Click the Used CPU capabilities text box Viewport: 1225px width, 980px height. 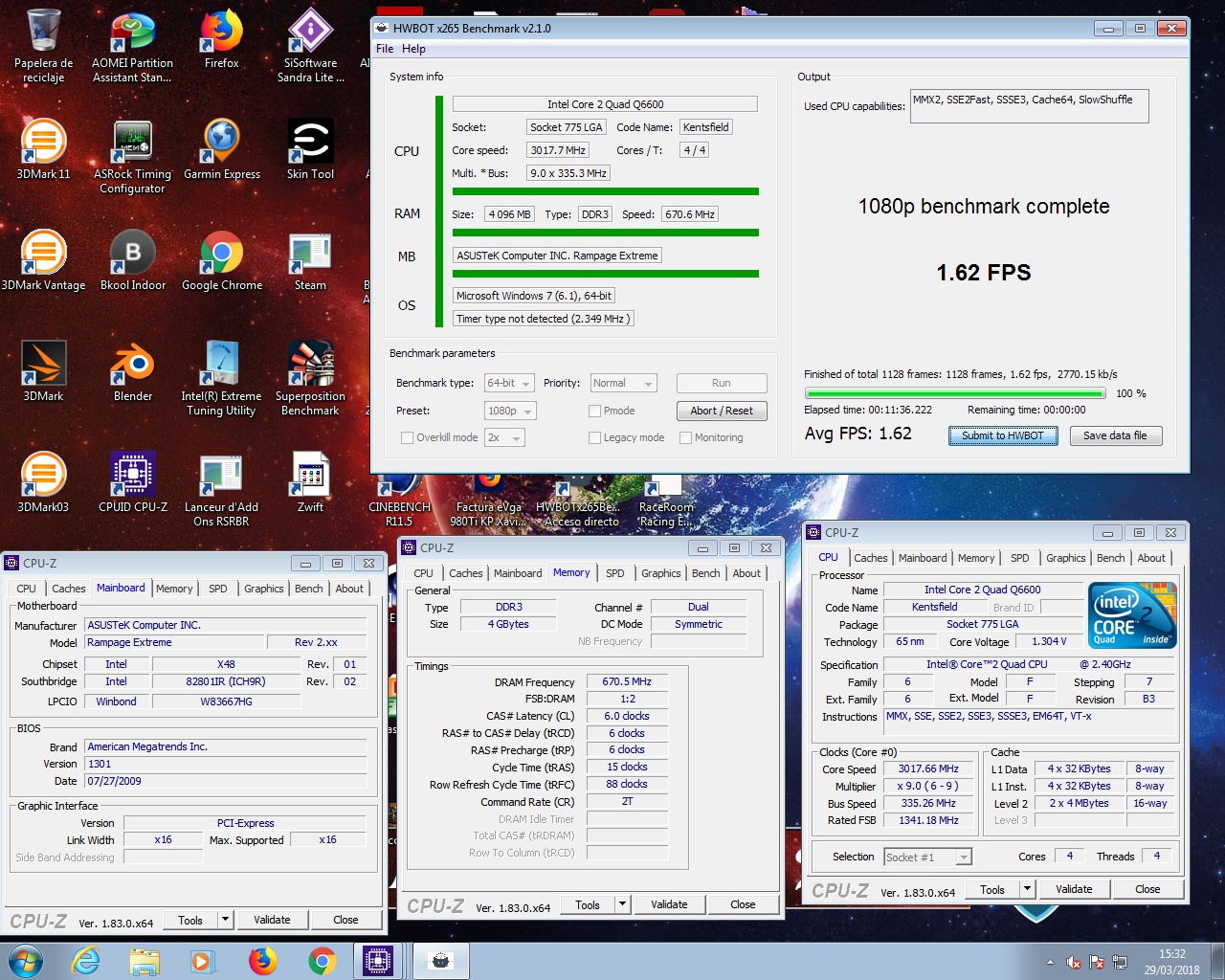pos(1030,106)
